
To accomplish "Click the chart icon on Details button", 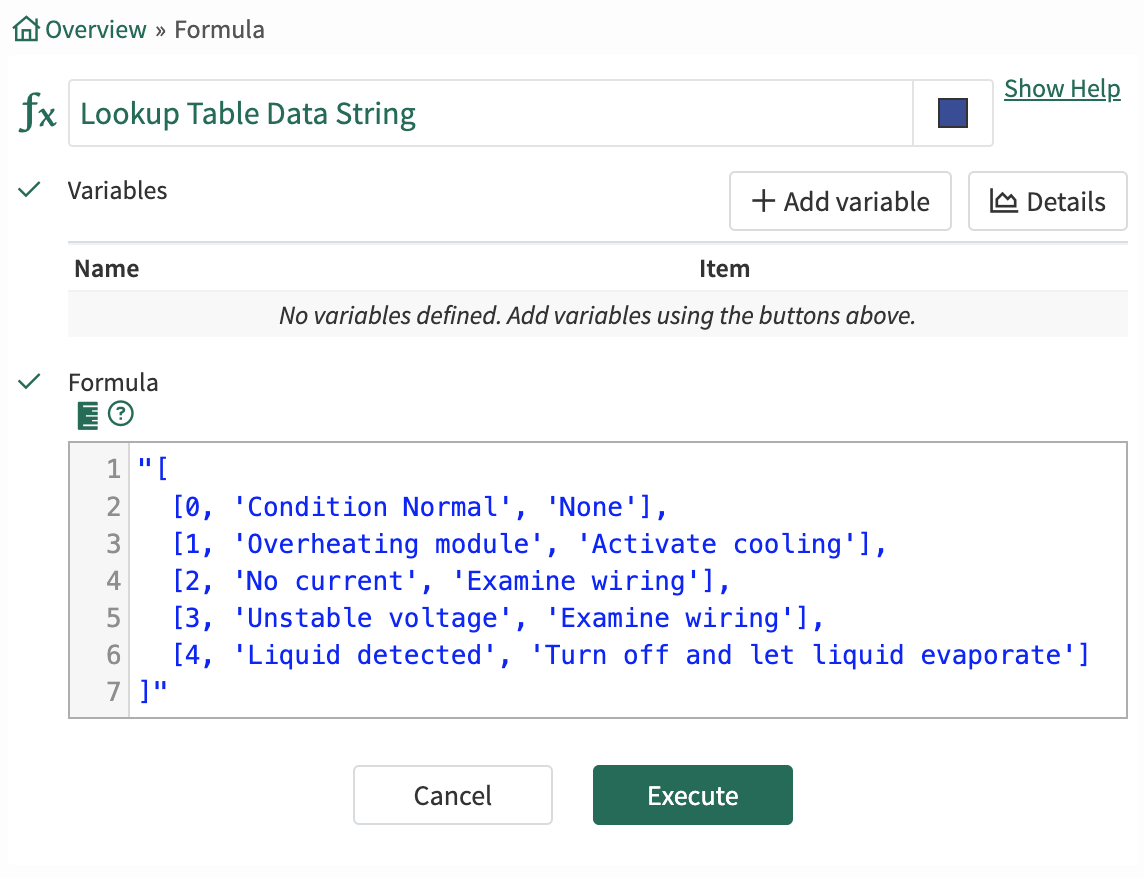I will click(1003, 202).
